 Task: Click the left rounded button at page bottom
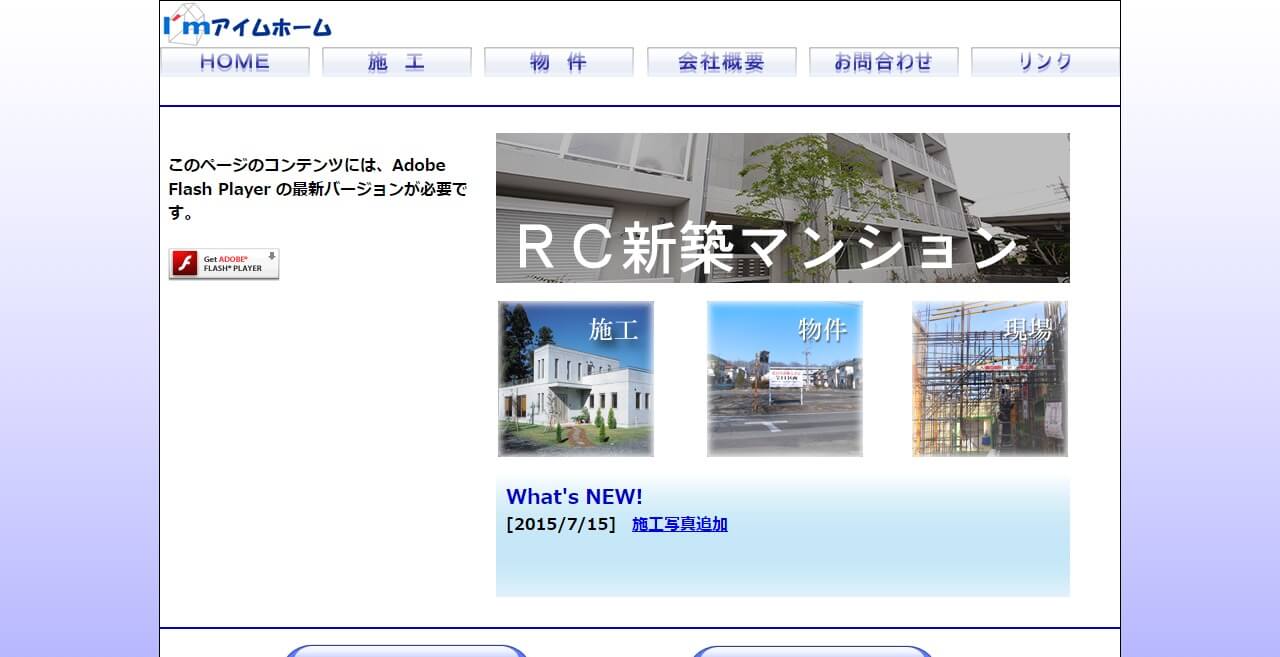coord(406,652)
